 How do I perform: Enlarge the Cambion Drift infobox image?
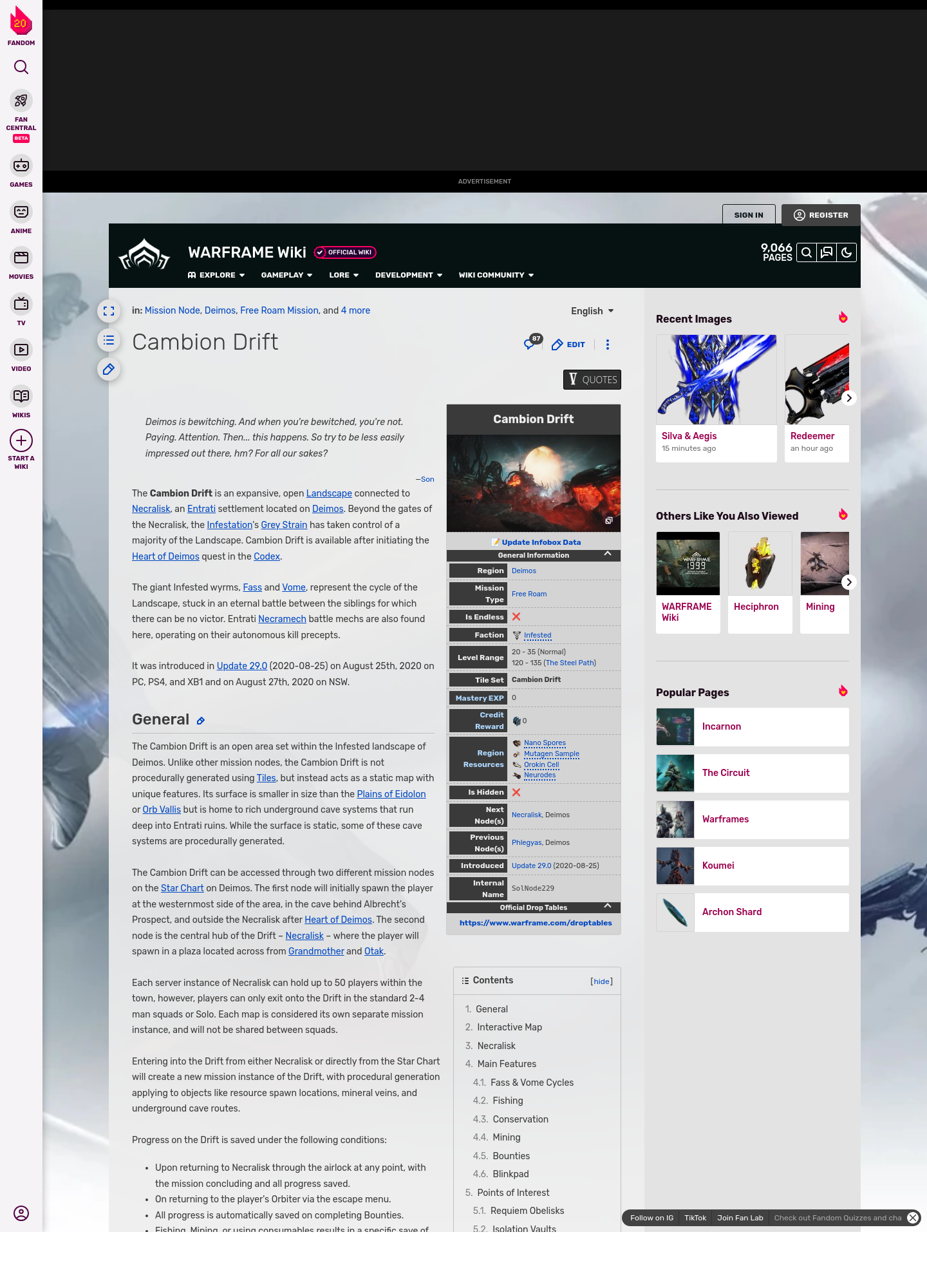(x=608, y=520)
